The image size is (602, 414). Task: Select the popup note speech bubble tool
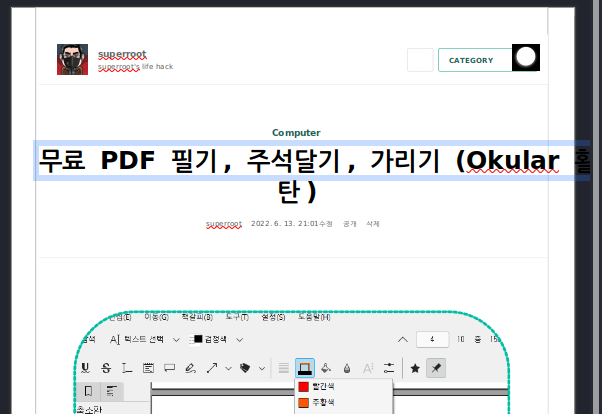(169, 368)
